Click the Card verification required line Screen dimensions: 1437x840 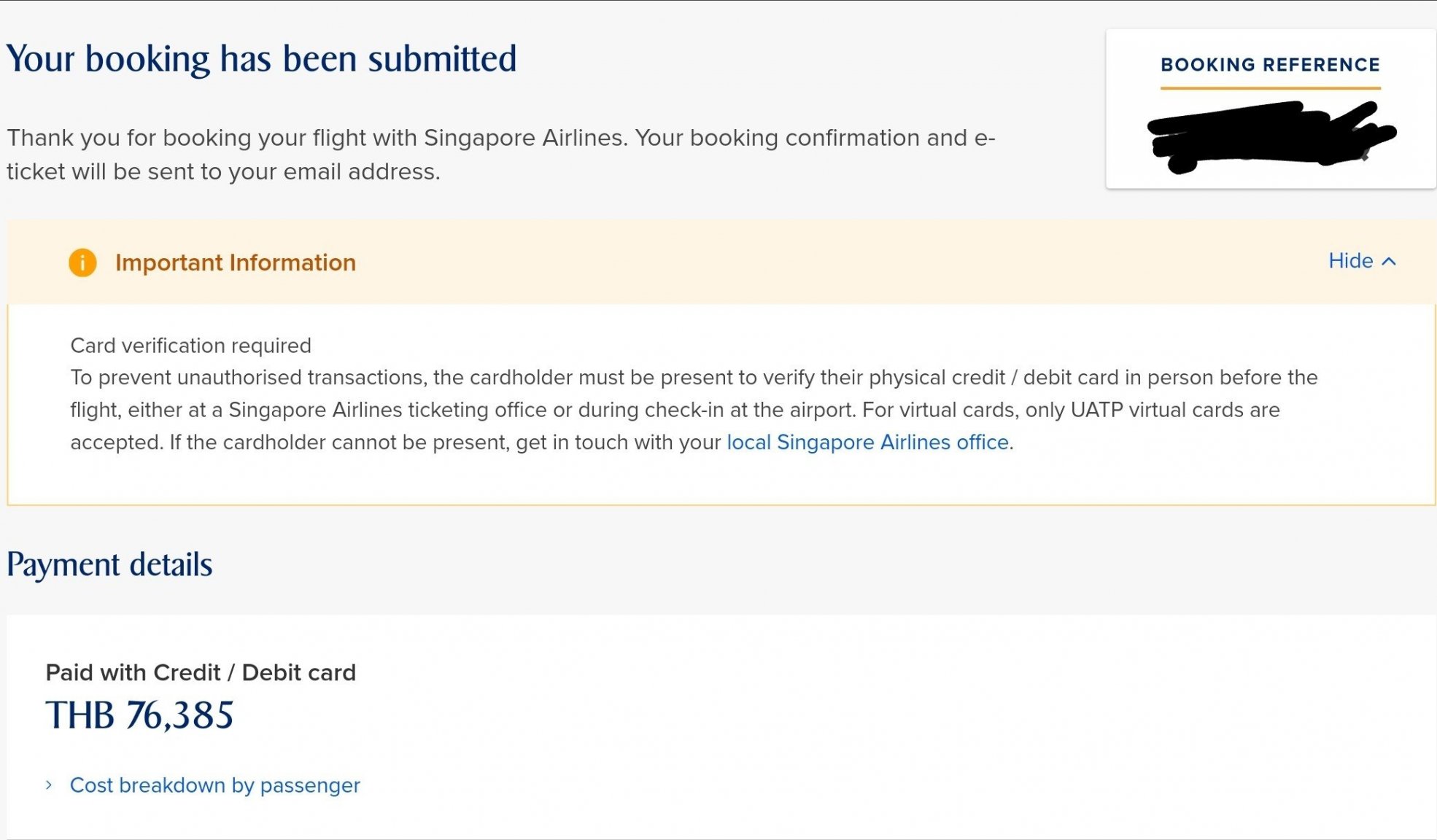tap(190, 346)
